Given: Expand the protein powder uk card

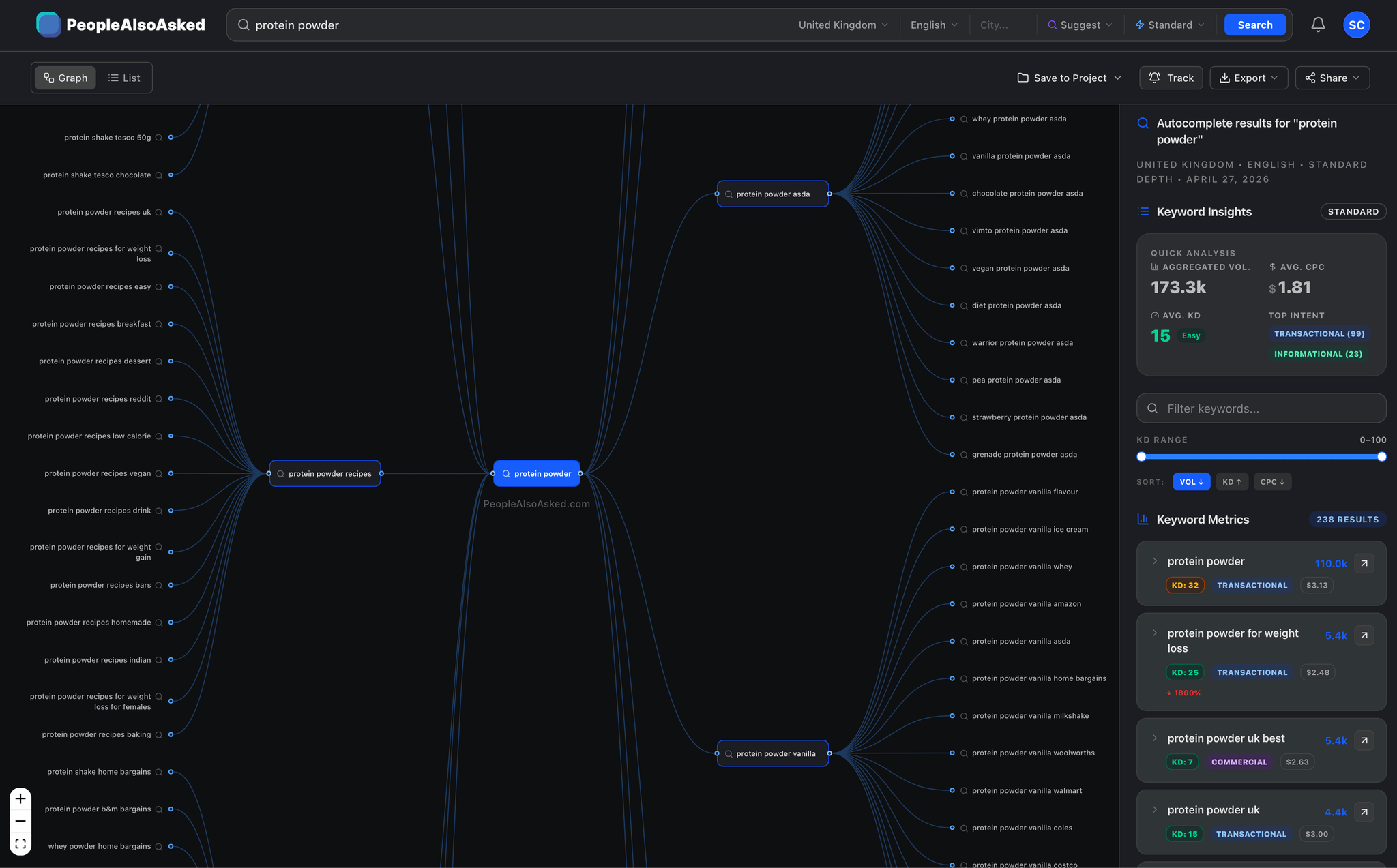Looking at the screenshot, I should [1155, 810].
